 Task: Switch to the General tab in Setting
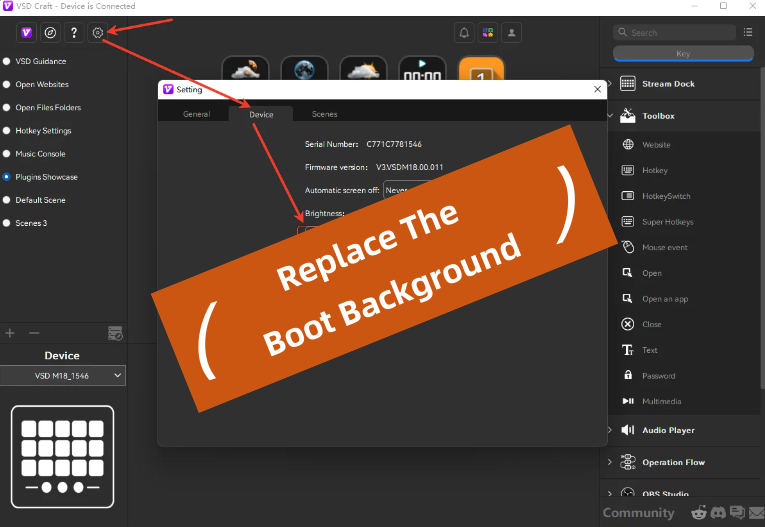pyautogui.click(x=196, y=115)
